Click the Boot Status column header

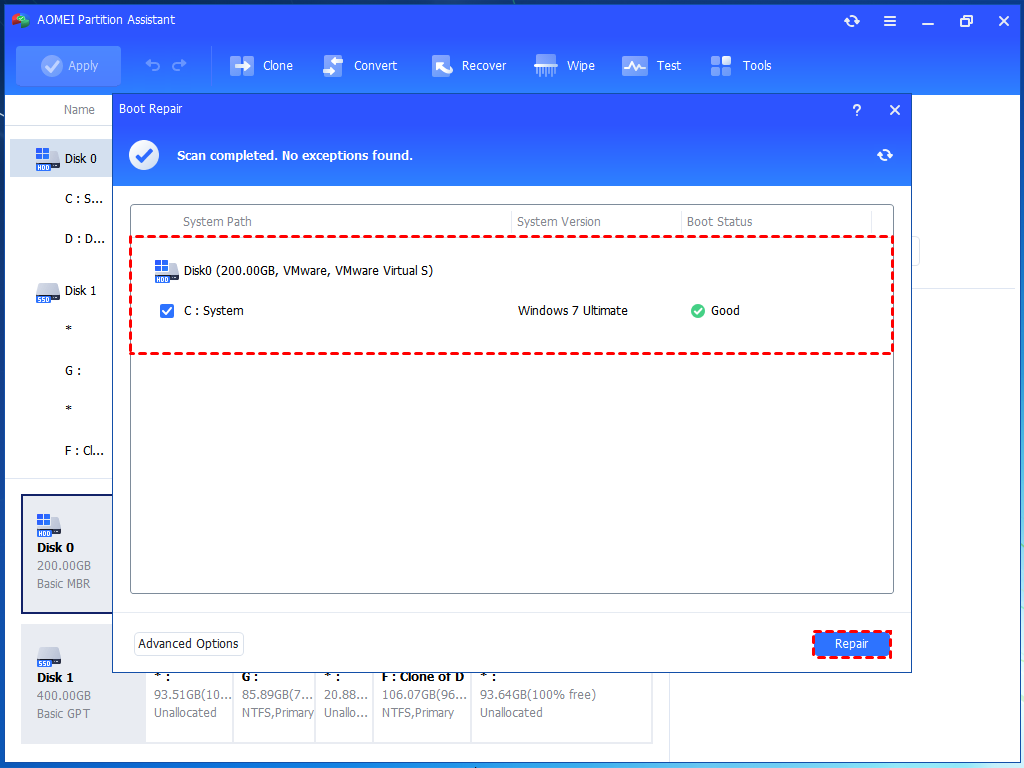point(719,221)
